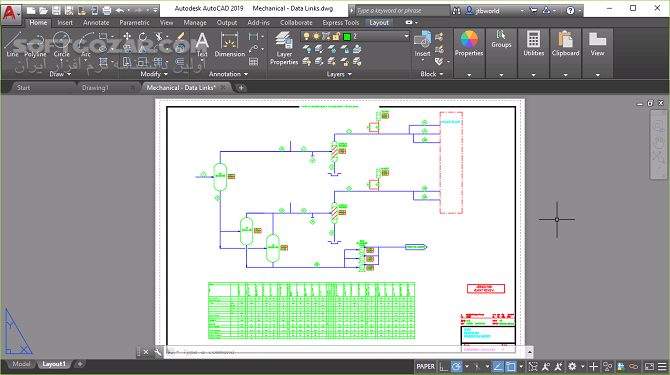Expand the Annotation panel
The image size is (670, 375).
point(228,74)
